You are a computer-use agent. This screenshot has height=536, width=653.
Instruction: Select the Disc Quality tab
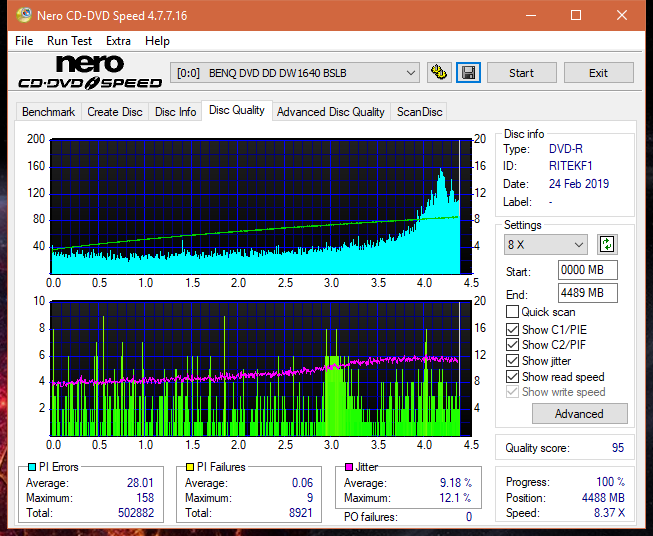pyautogui.click(x=237, y=110)
